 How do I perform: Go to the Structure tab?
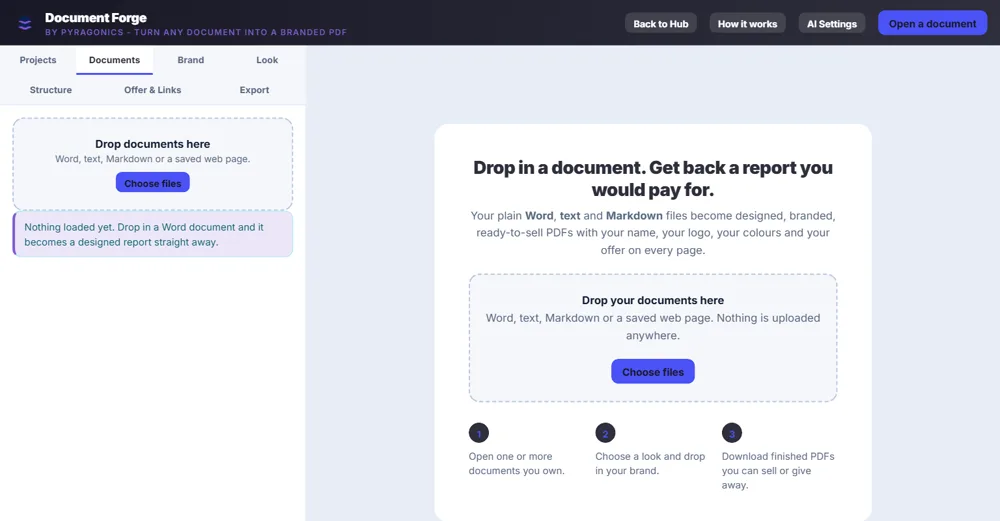click(x=50, y=90)
